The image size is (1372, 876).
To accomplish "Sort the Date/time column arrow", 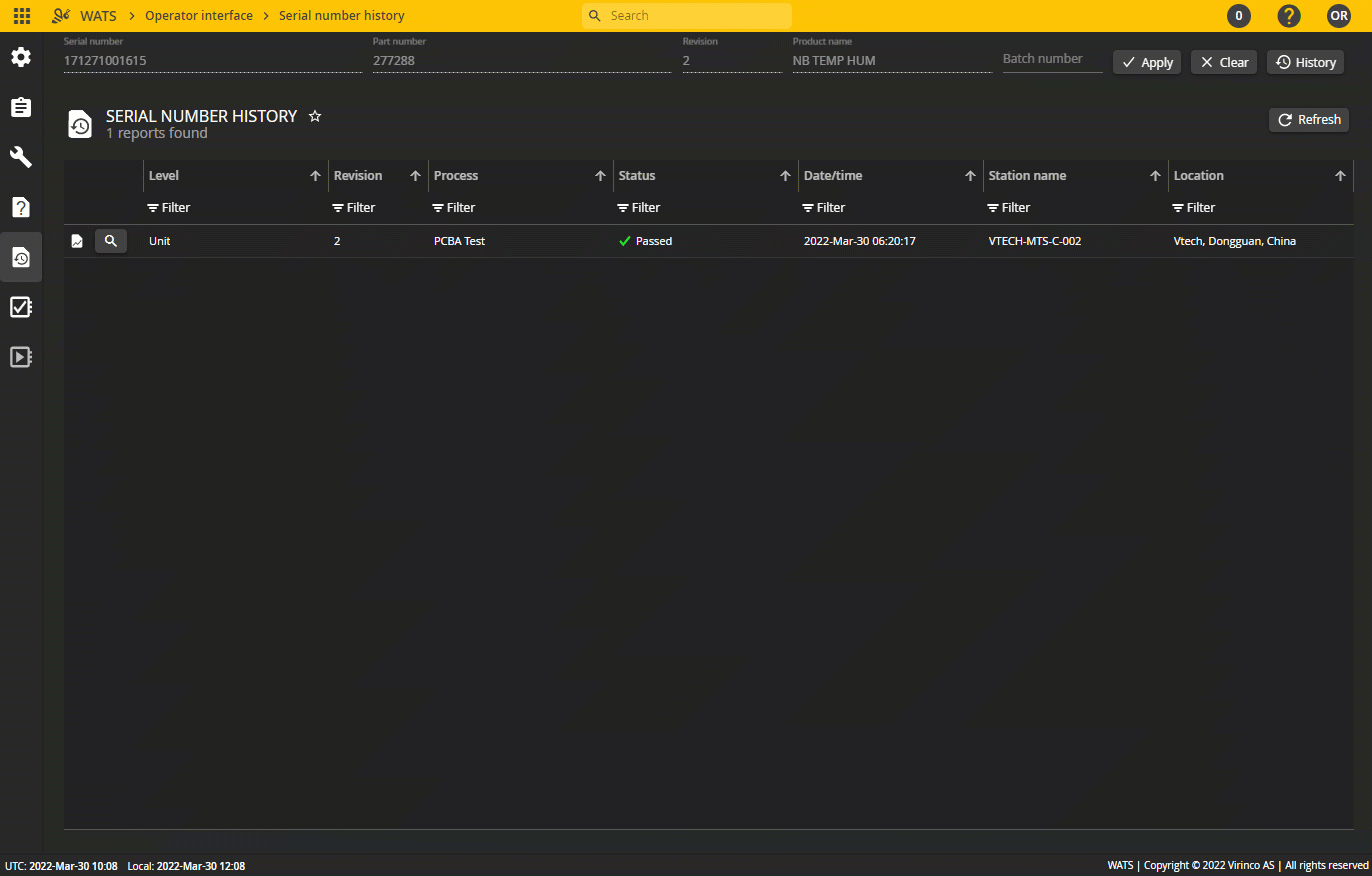I will 970,176.
